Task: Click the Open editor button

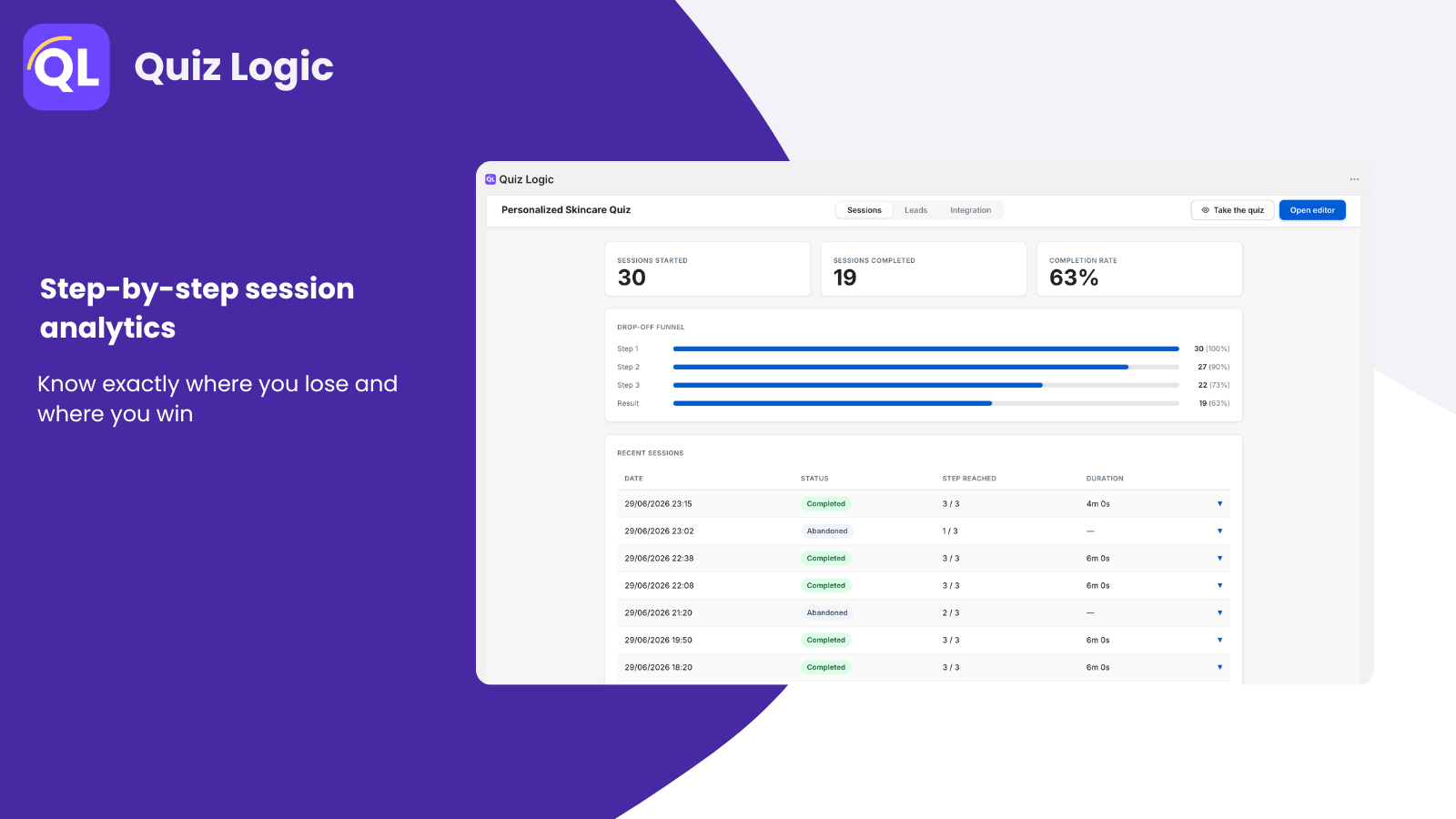Action: point(1312,210)
